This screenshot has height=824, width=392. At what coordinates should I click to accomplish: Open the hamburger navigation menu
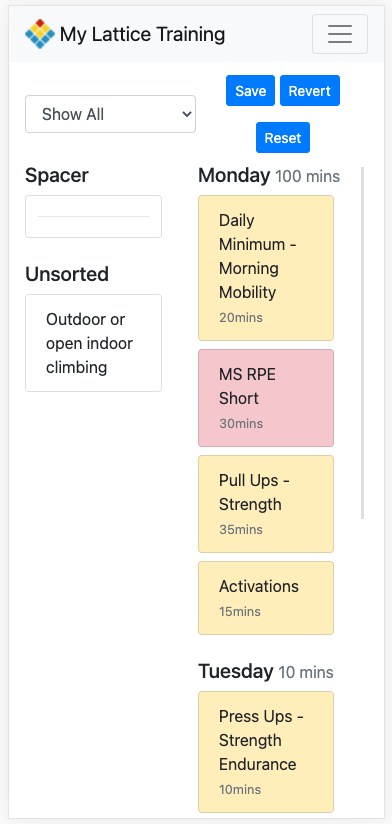(340, 34)
